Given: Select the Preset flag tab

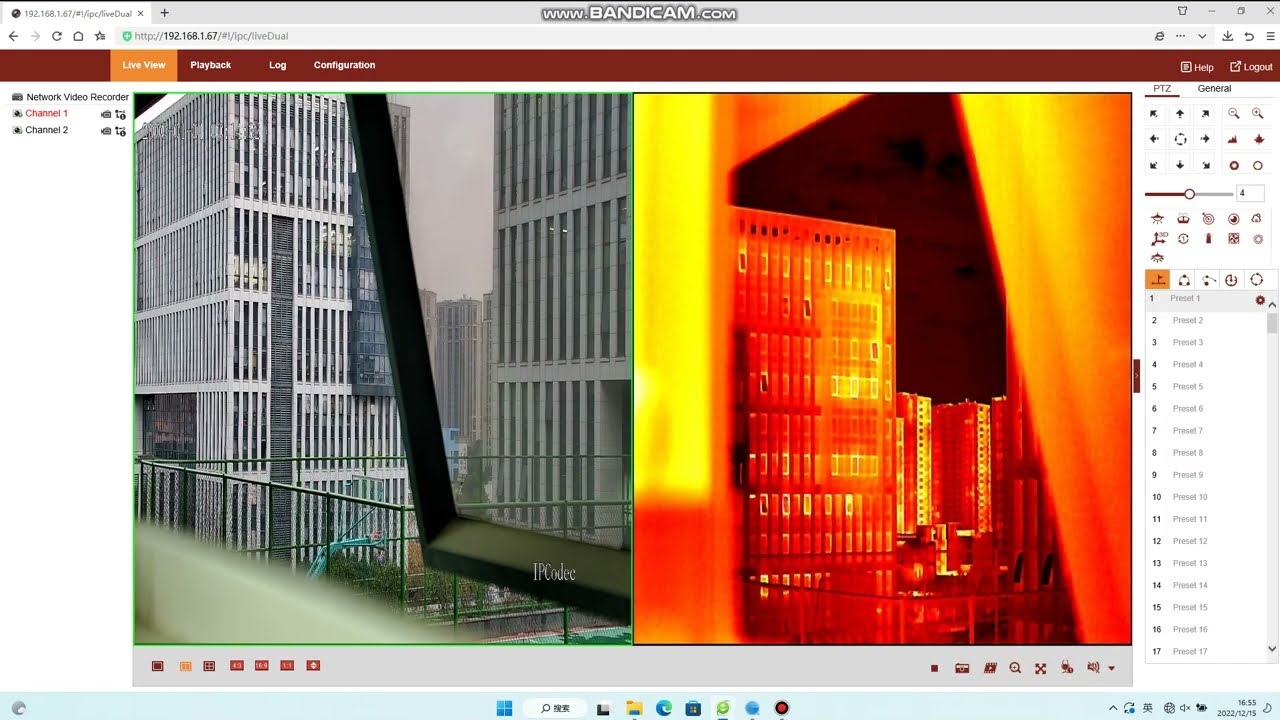Looking at the screenshot, I should coord(1158,280).
